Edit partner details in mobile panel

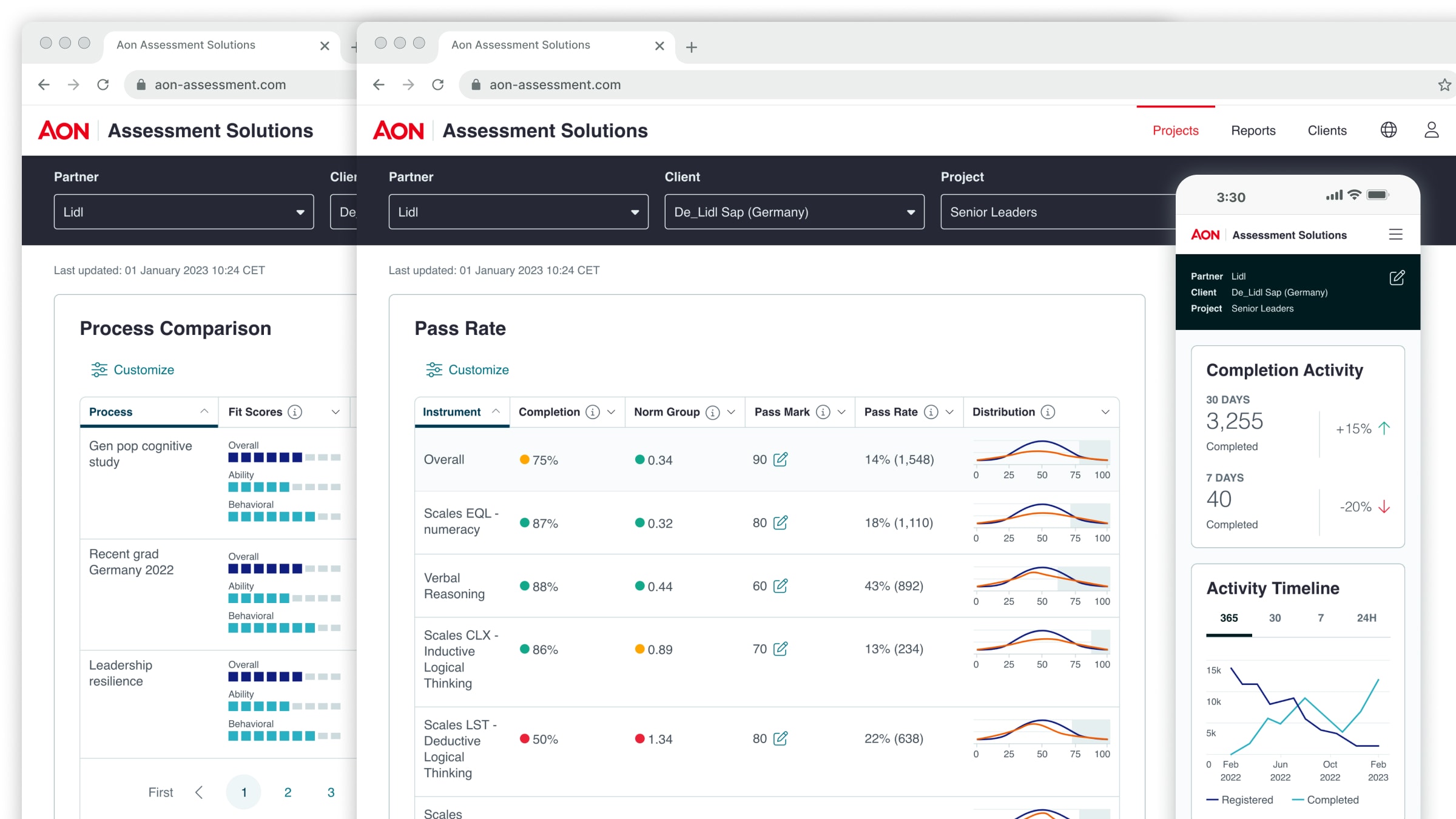(x=1397, y=278)
